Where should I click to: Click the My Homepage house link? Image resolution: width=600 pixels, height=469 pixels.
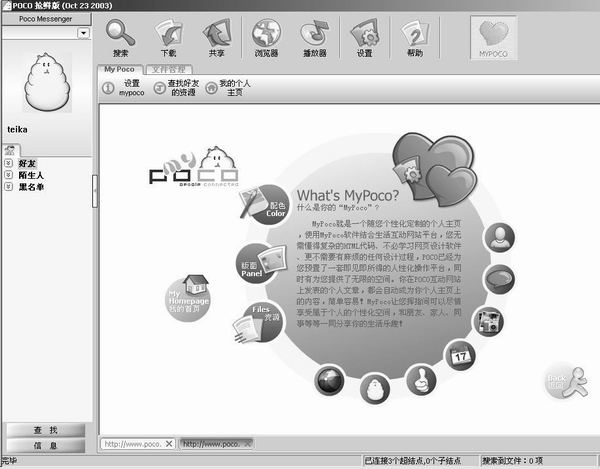tap(191, 296)
